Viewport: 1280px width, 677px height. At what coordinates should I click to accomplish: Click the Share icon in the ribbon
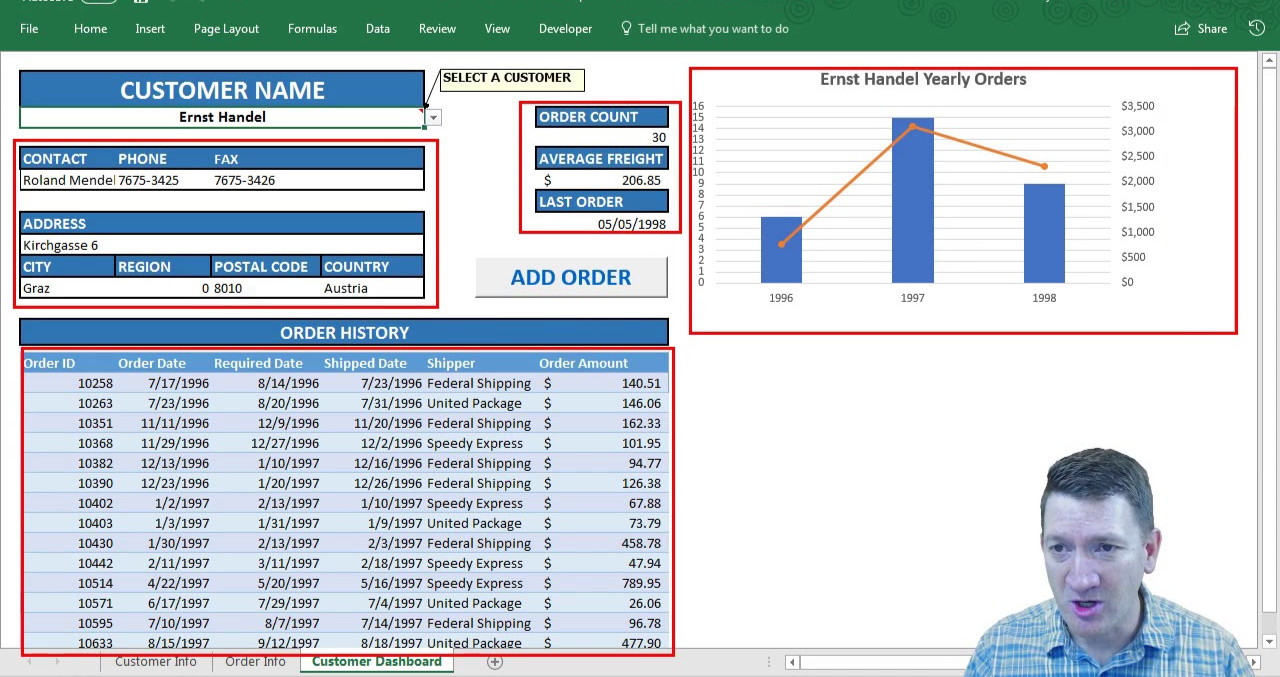[1201, 29]
